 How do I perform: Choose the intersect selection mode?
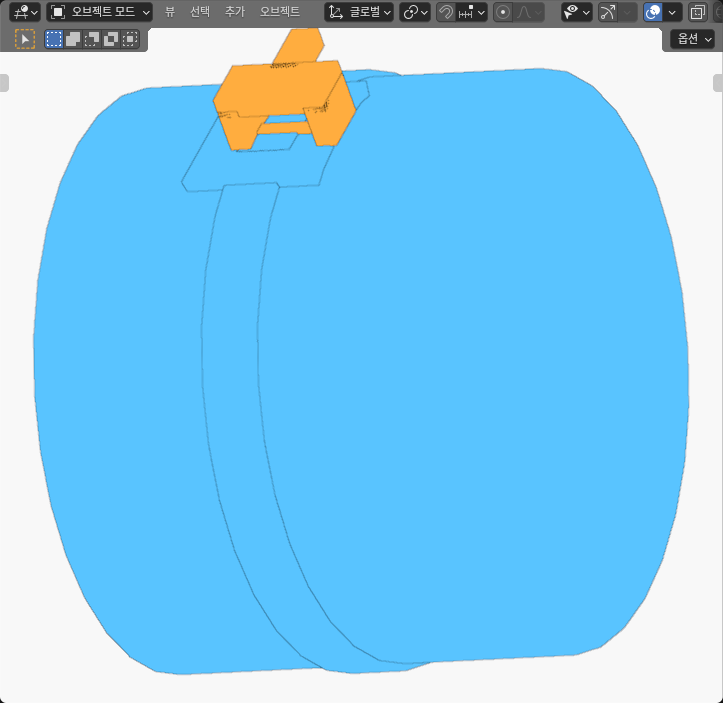pyautogui.click(x=130, y=39)
